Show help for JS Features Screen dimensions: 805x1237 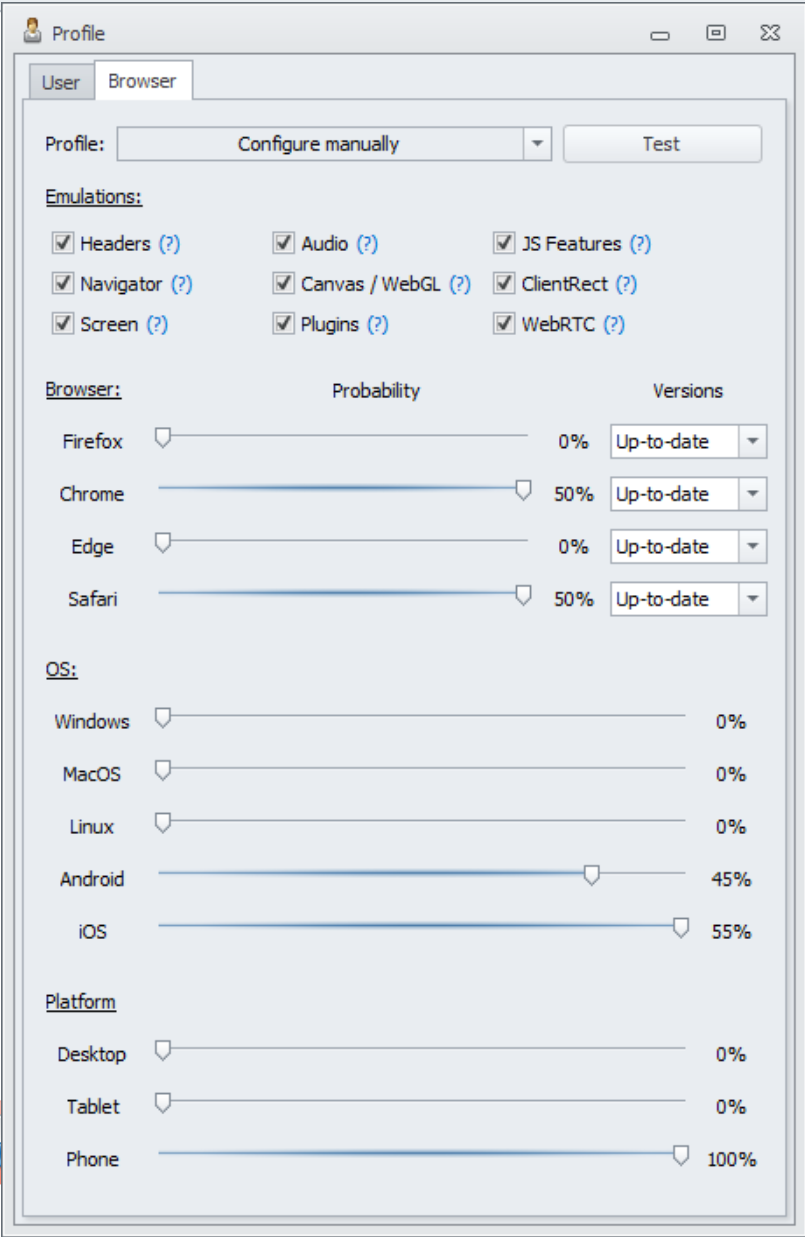point(640,244)
